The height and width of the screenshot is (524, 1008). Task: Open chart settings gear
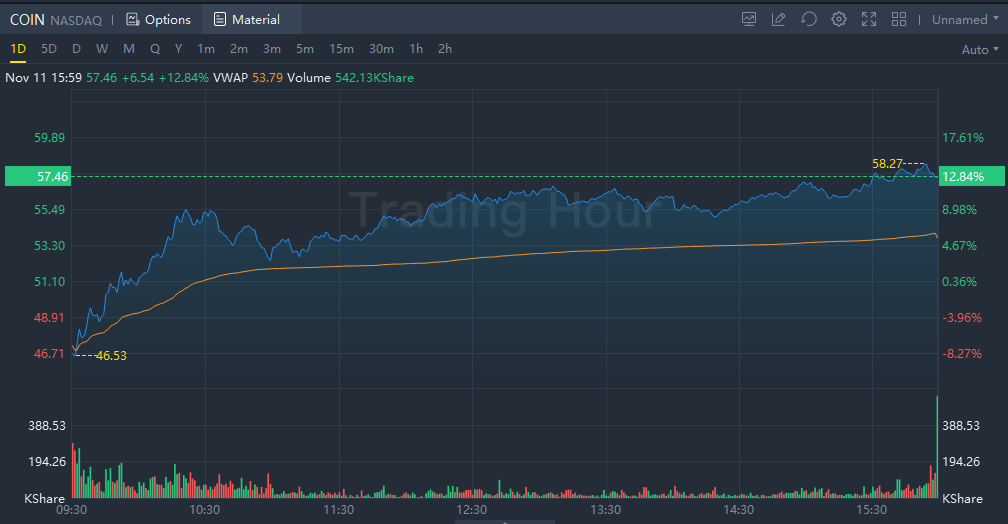click(839, 19)
